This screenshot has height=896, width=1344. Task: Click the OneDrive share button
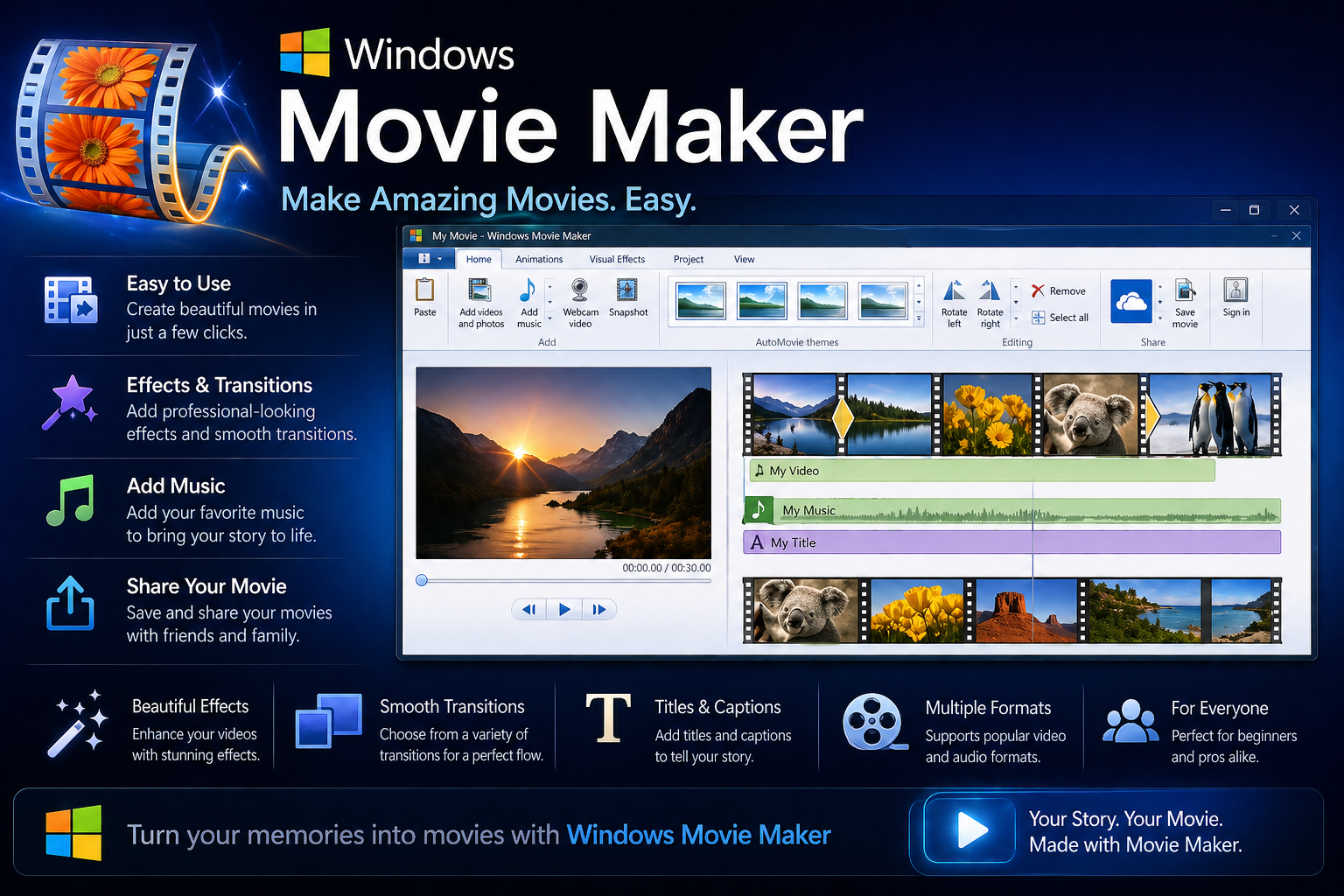(x=1131, y=301)
